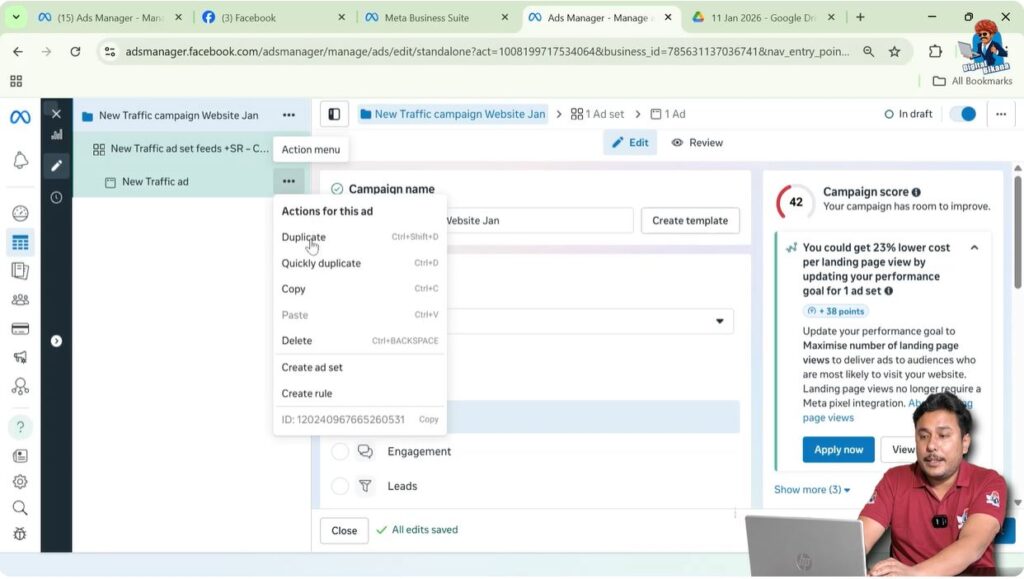The width and height of the screenshot is (1024, 579).
Task: Click the green help question mark icon
Action: click(20, 426)
